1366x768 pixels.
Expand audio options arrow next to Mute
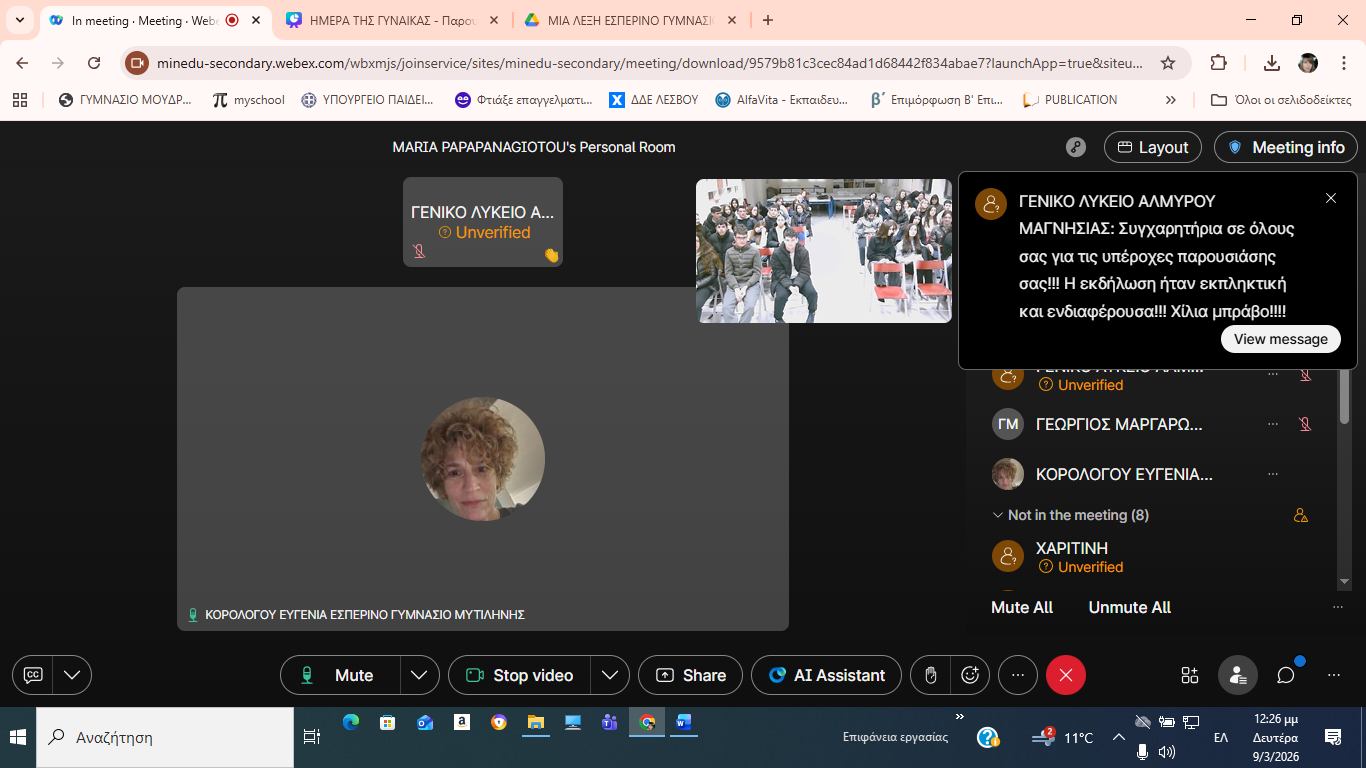[419, 675]
